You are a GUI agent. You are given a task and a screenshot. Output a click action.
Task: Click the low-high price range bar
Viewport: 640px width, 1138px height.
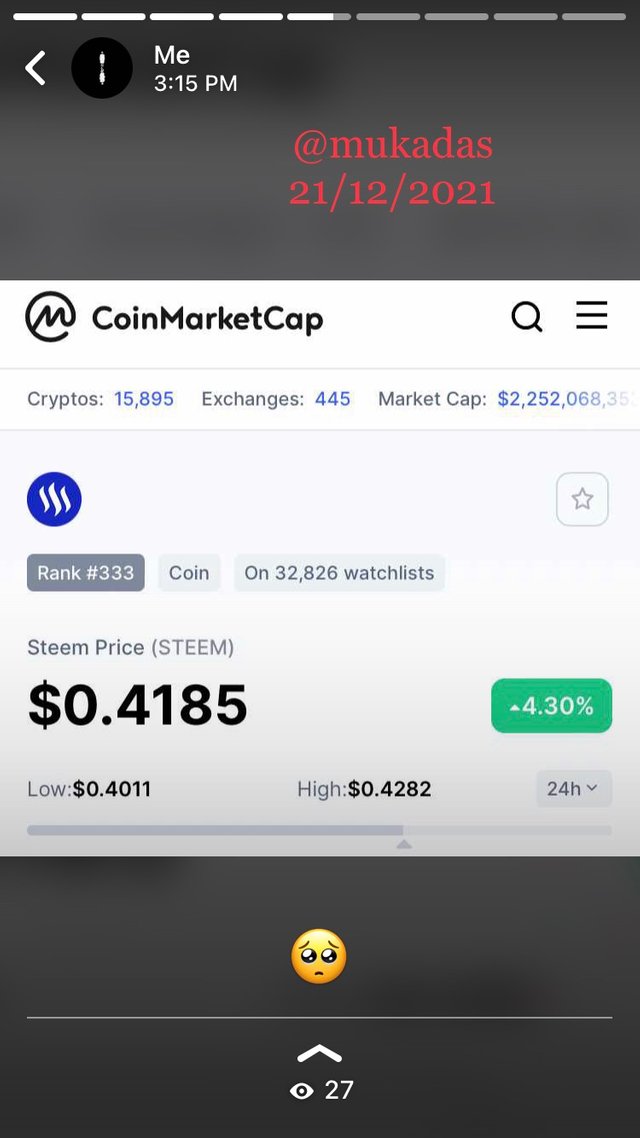click(319, 830)
